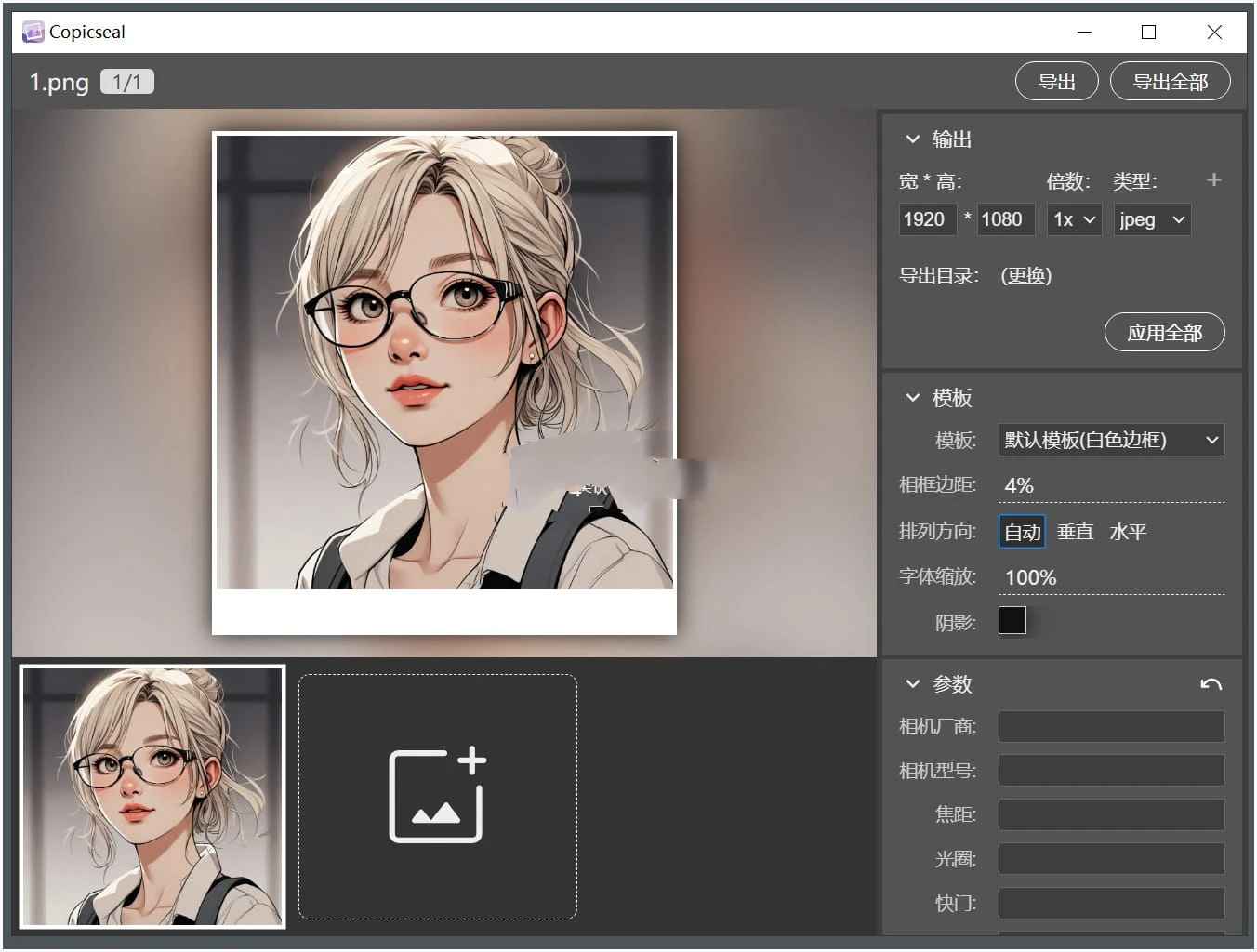
Task: Collapse the 参数 section
Action: [913, 684]
